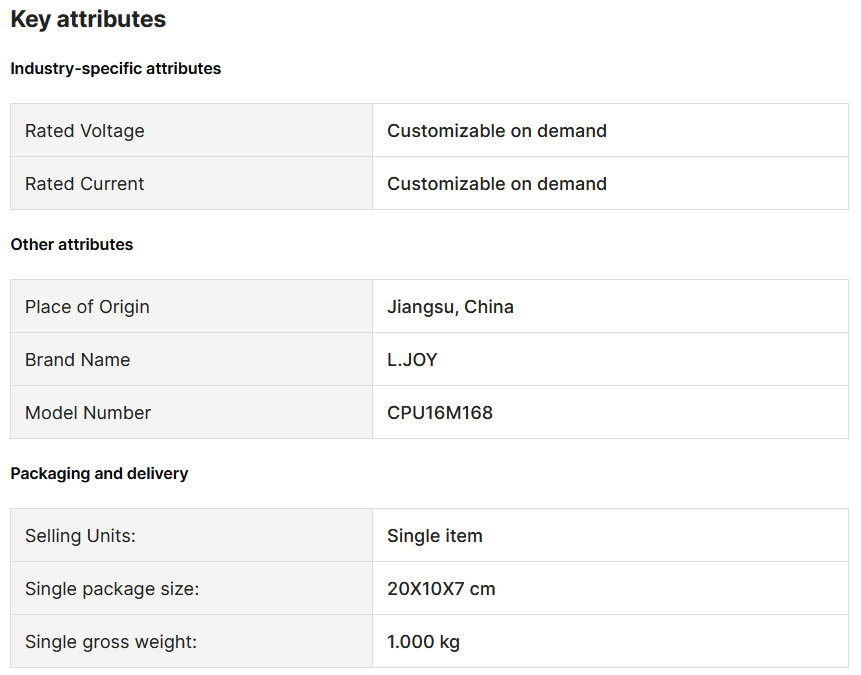Click the L.JOY brand value
The width and height of the screenshot is (861, 675).
coord(412,360)
